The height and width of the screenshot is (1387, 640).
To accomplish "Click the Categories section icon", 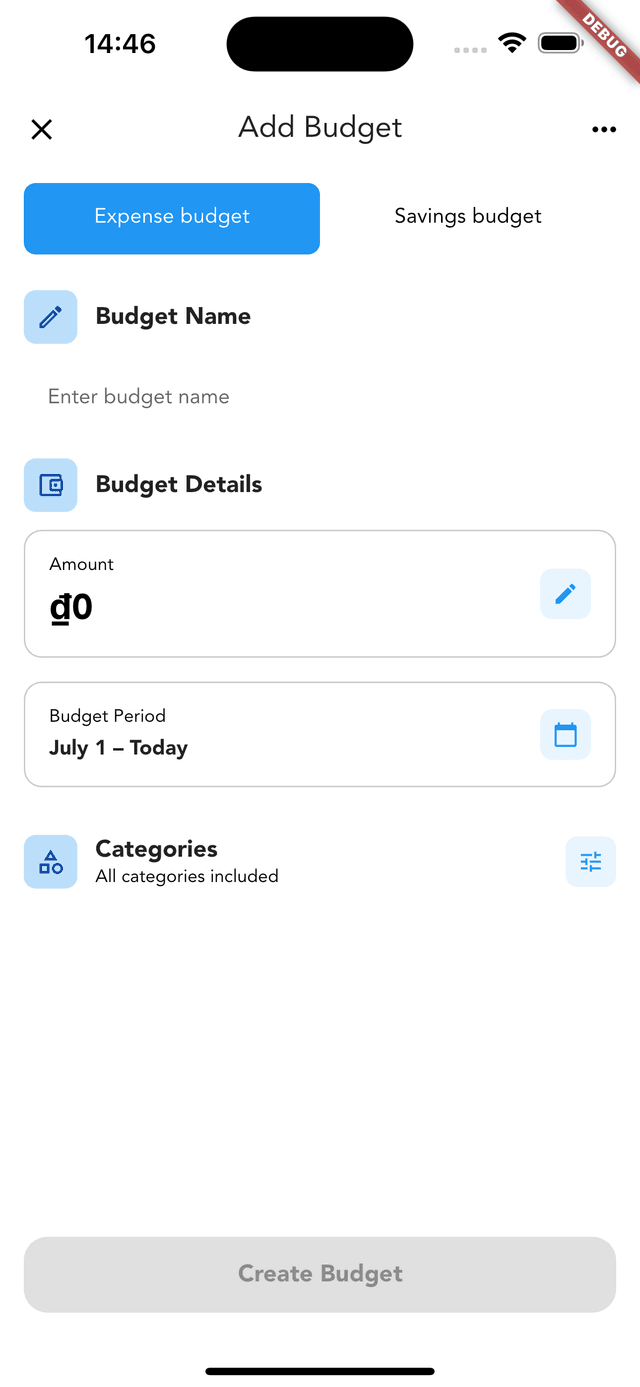I will 50,861.
